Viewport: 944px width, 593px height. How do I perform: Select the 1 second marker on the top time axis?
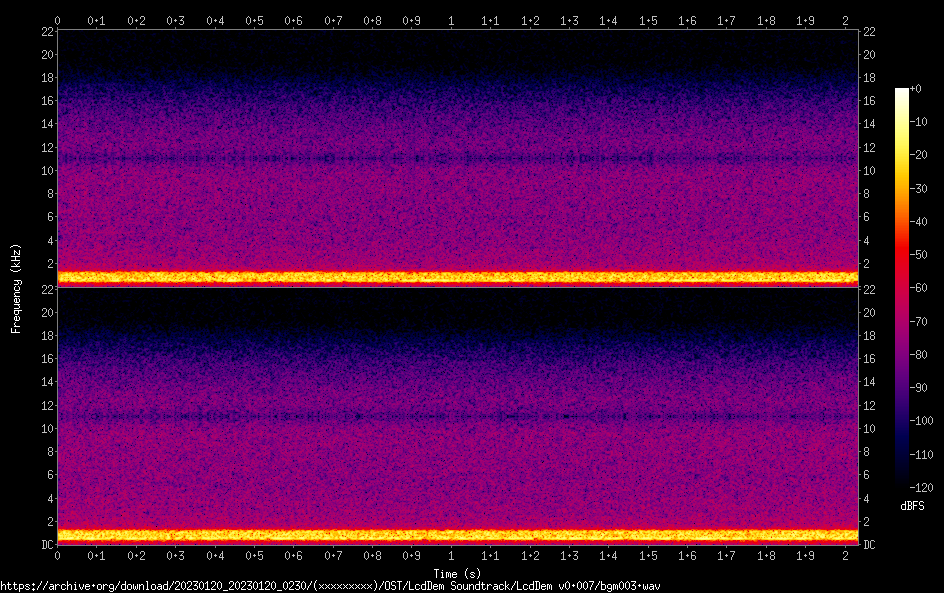pos(451,20)
